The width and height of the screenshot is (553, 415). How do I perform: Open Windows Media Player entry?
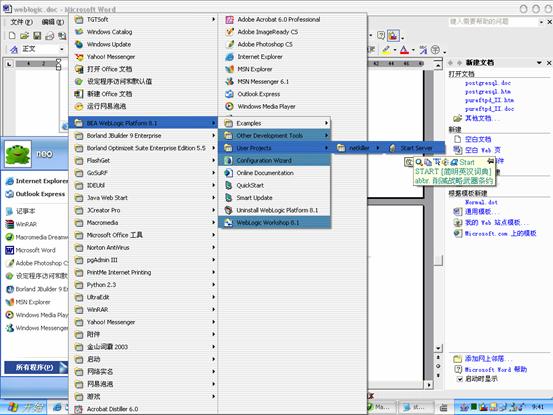(266, 106)
